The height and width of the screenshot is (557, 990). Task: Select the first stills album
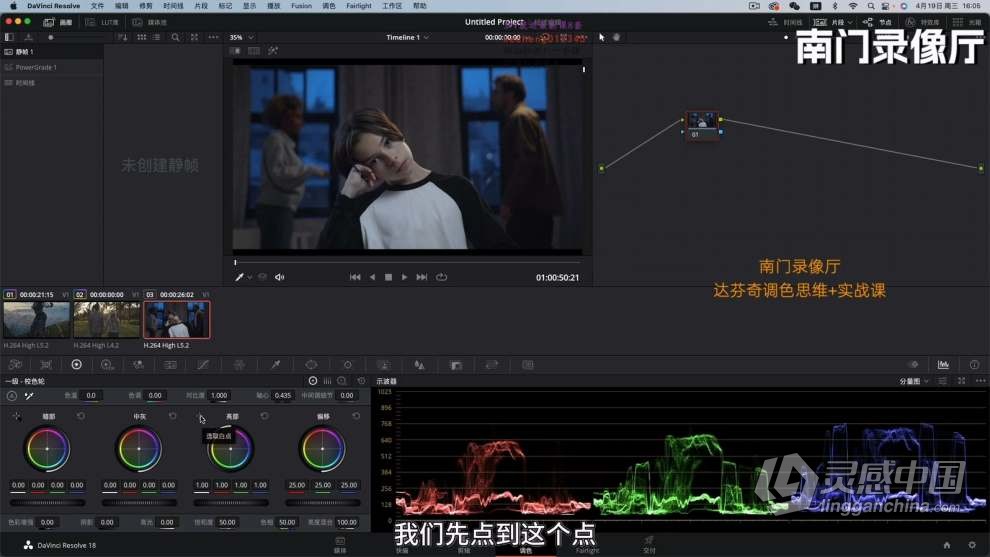pos(52,52)
